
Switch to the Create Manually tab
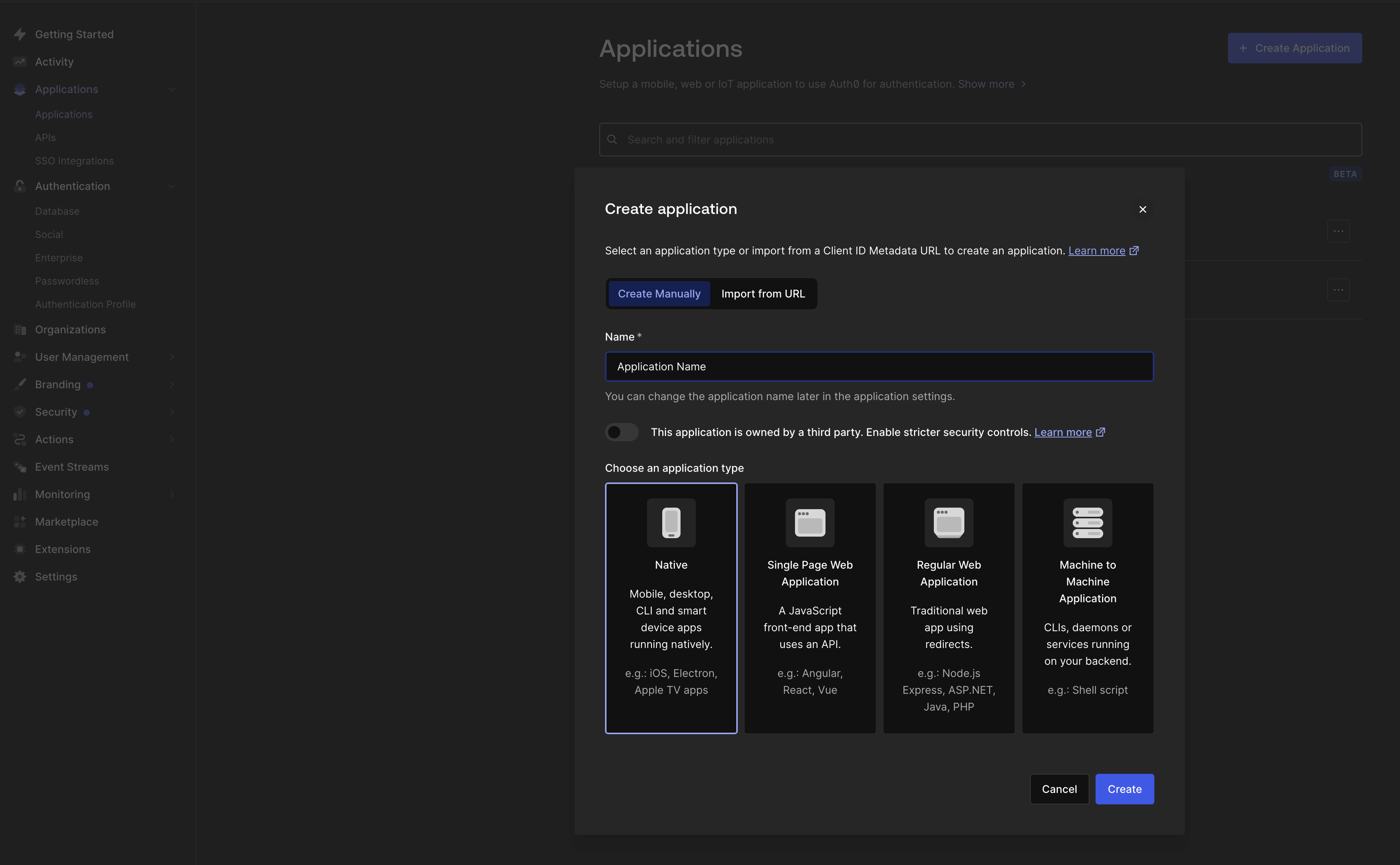coord(659,294)
